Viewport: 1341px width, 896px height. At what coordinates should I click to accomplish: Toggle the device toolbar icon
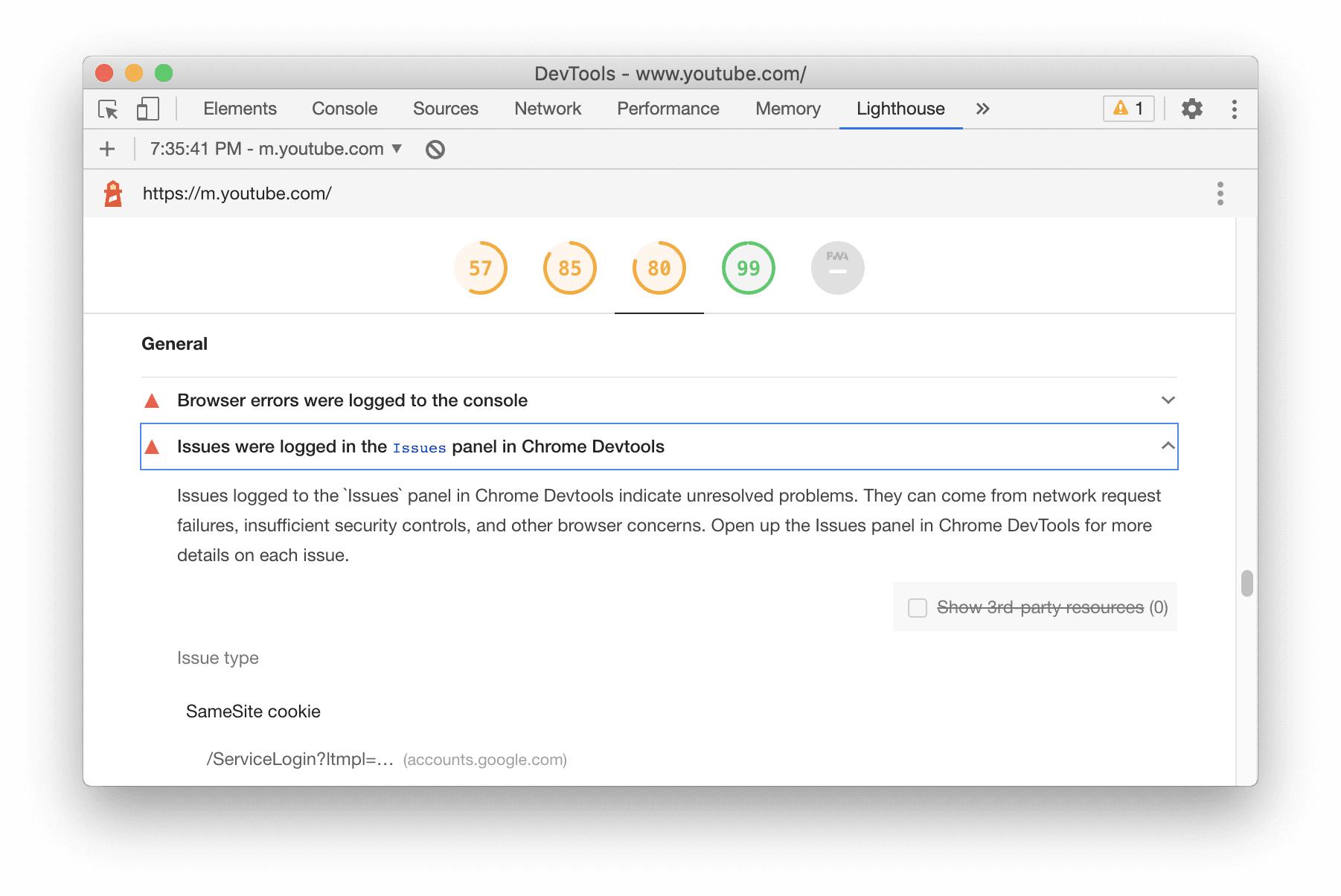click(x=147, y=109)
